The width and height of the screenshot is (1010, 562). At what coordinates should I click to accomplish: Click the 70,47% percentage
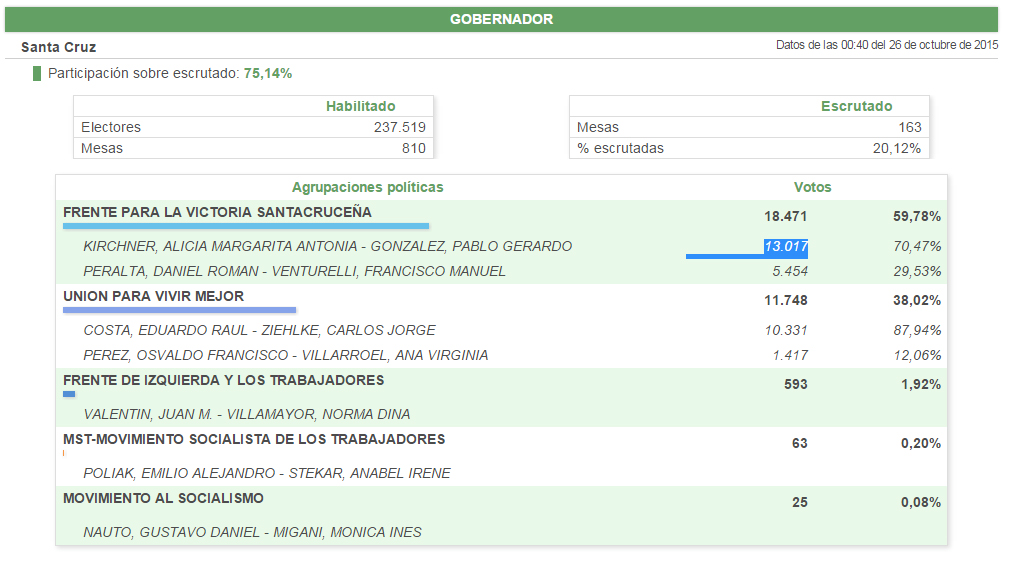point(917,246)
